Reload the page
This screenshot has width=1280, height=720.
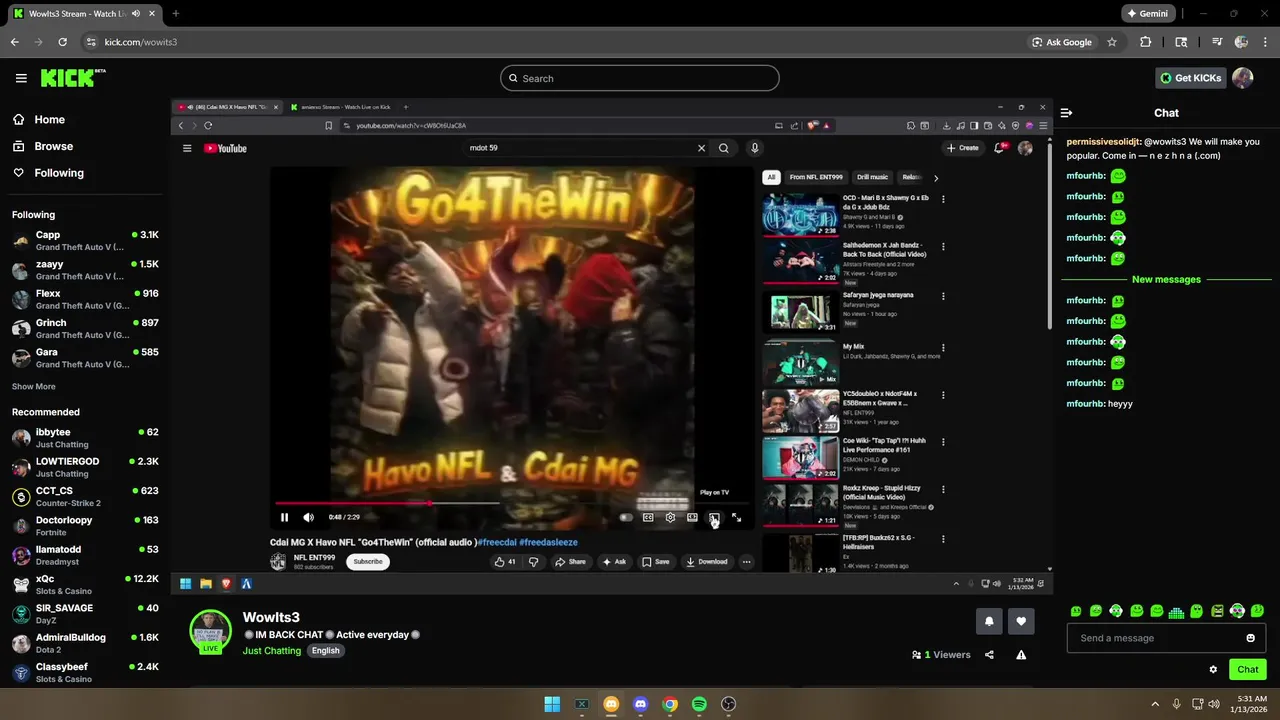pyautogui.click(x=63, y=42)
